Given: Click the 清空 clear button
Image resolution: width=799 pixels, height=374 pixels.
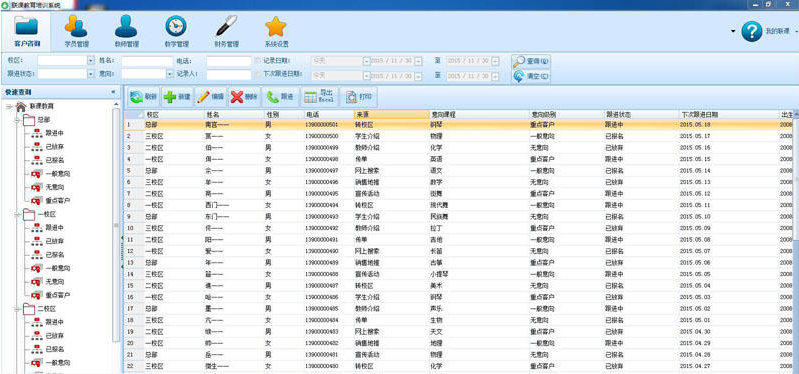Looking at the screenshot, I should tap(531, 76).
